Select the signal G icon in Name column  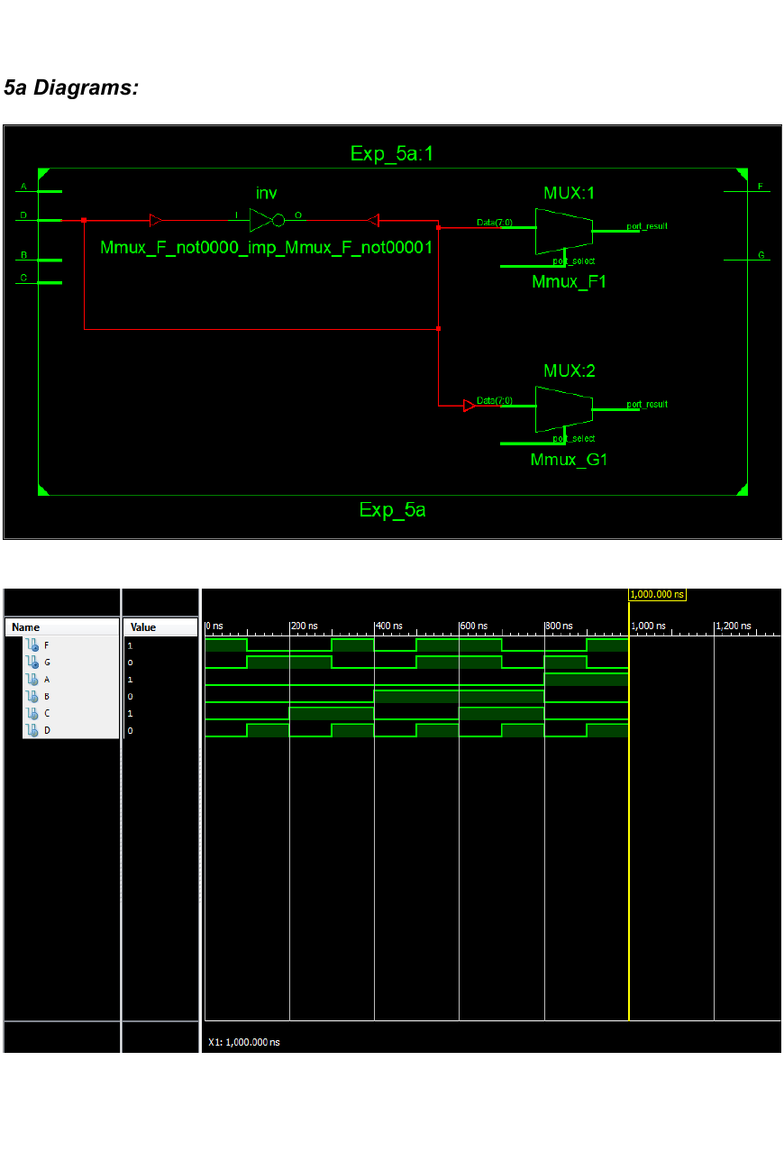(x=32, y=662)
